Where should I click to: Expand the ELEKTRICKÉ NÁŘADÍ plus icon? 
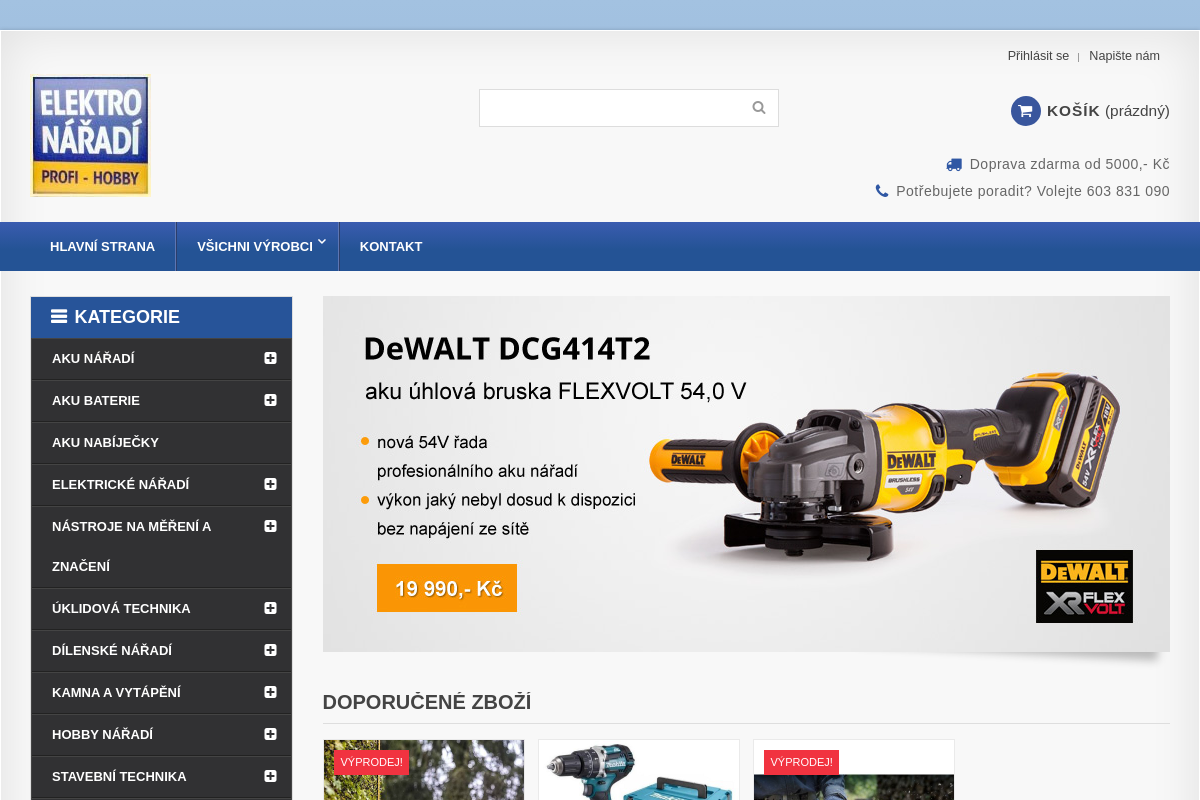(270, 484)
